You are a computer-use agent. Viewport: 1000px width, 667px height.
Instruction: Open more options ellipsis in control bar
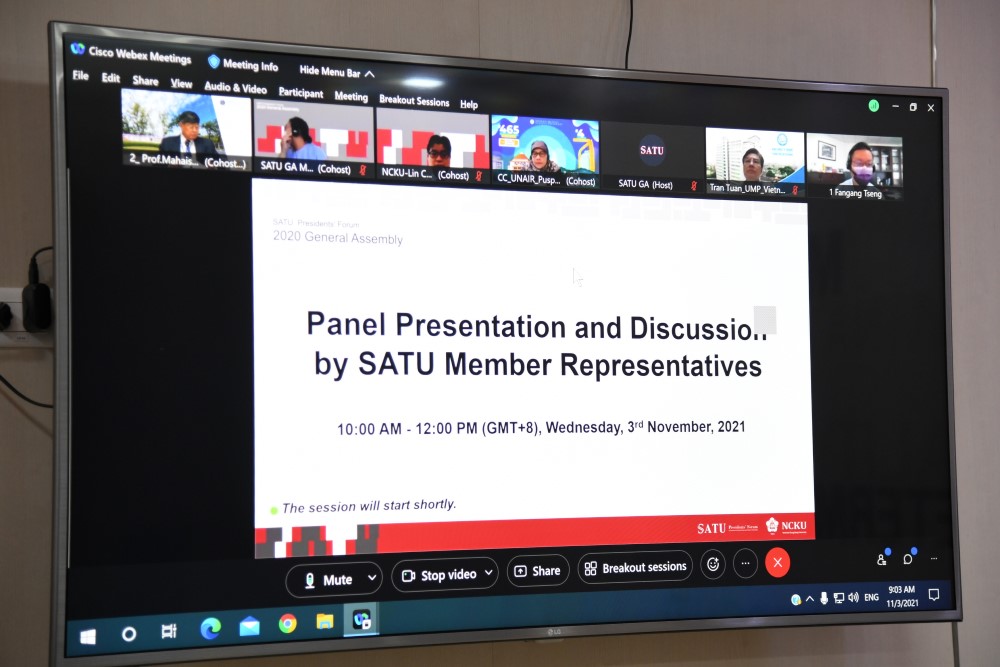(x=744, y=563)
